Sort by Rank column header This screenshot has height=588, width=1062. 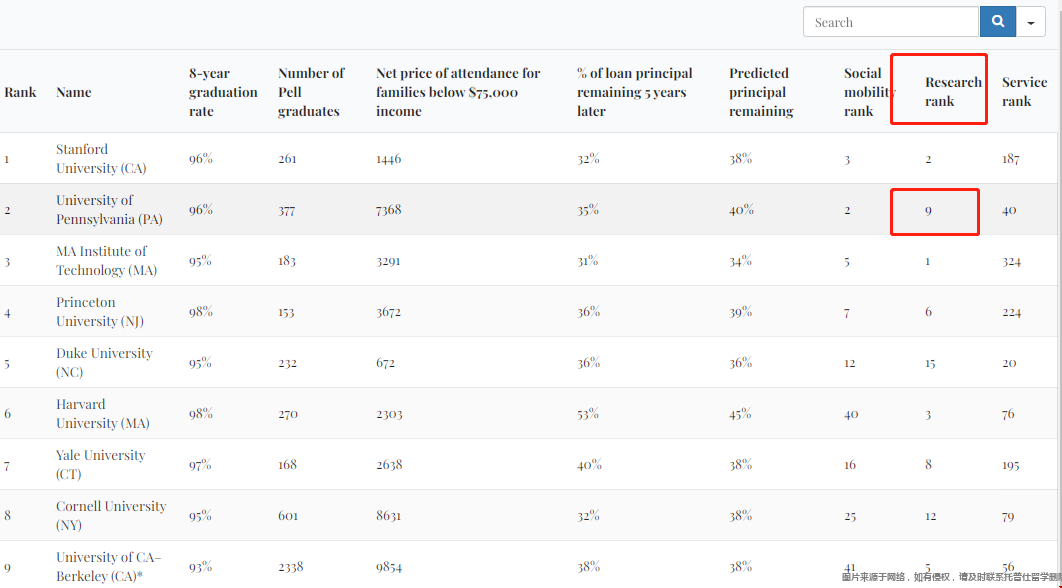tap(20, 92)
